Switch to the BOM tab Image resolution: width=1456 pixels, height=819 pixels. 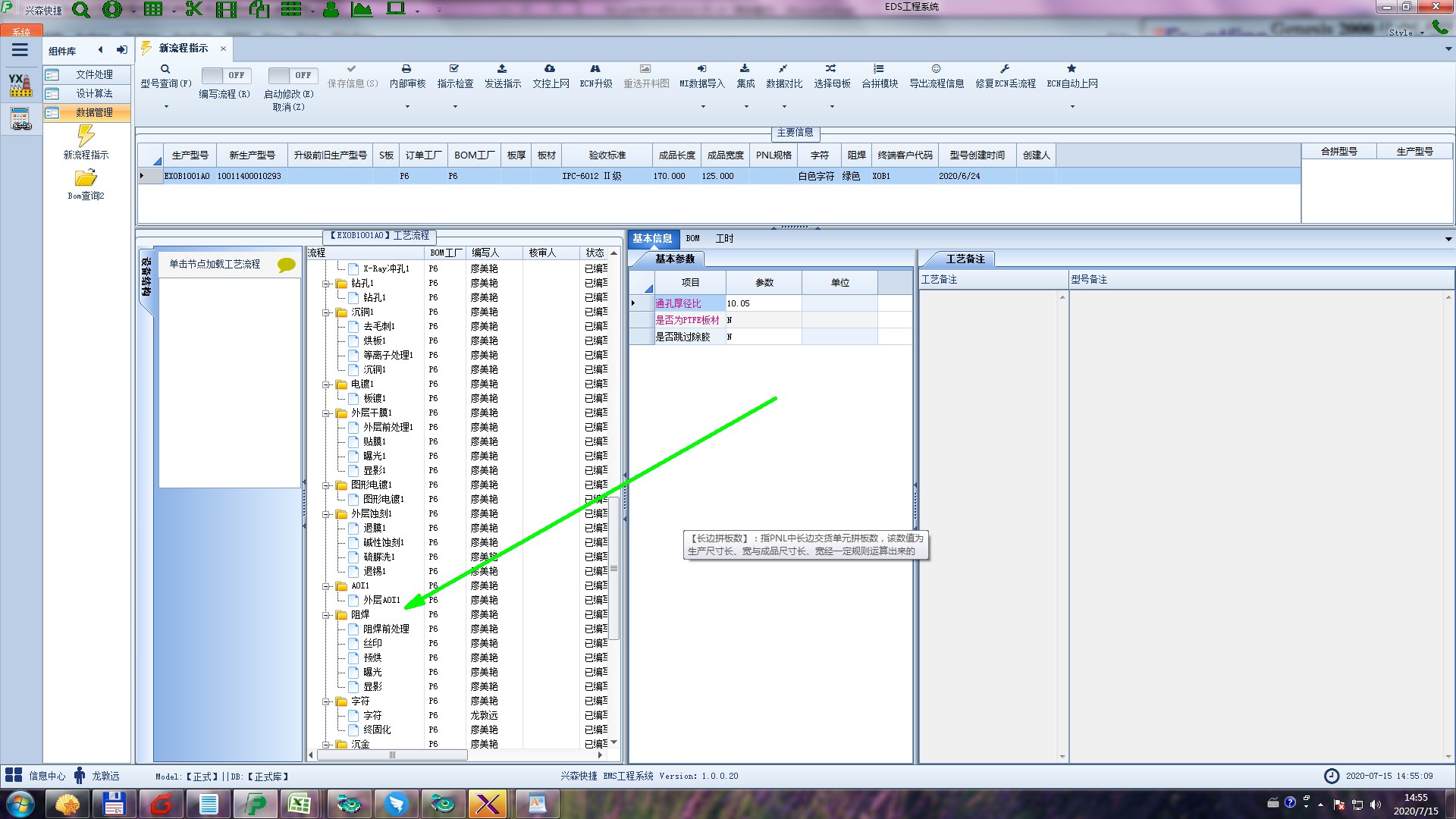692,238
